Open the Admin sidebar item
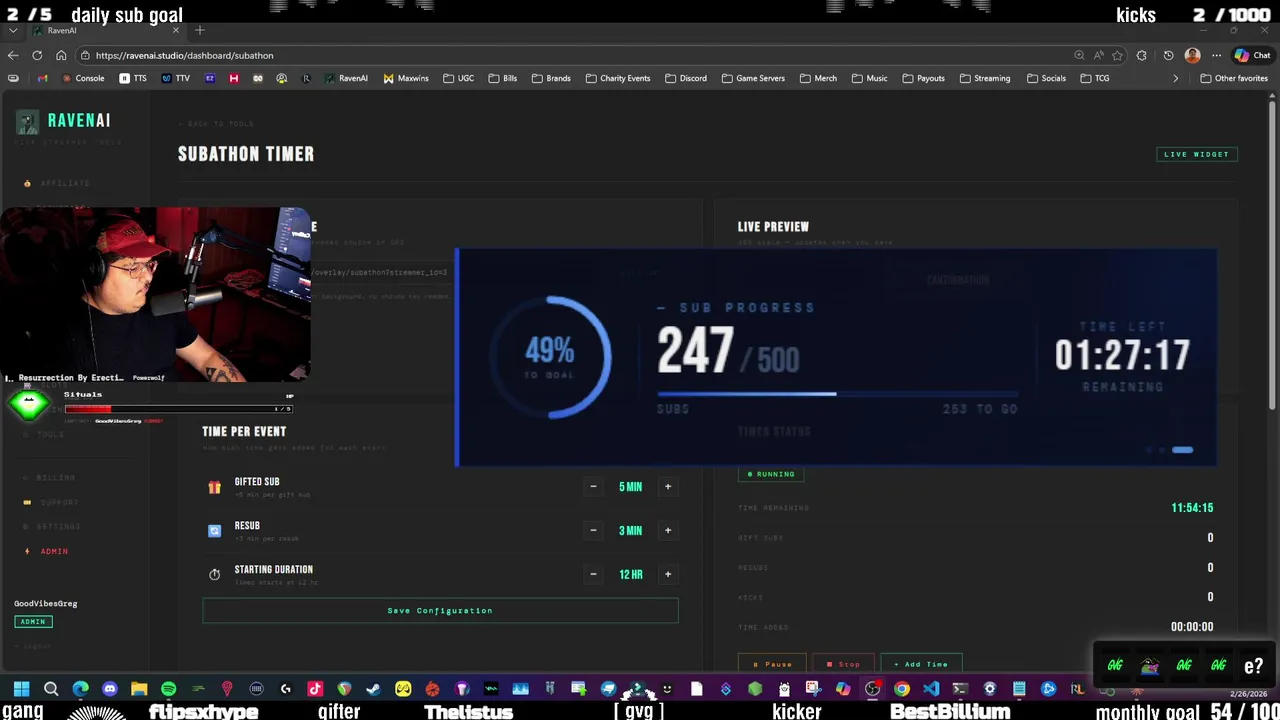1280x720 pixels. click(47, 551)
